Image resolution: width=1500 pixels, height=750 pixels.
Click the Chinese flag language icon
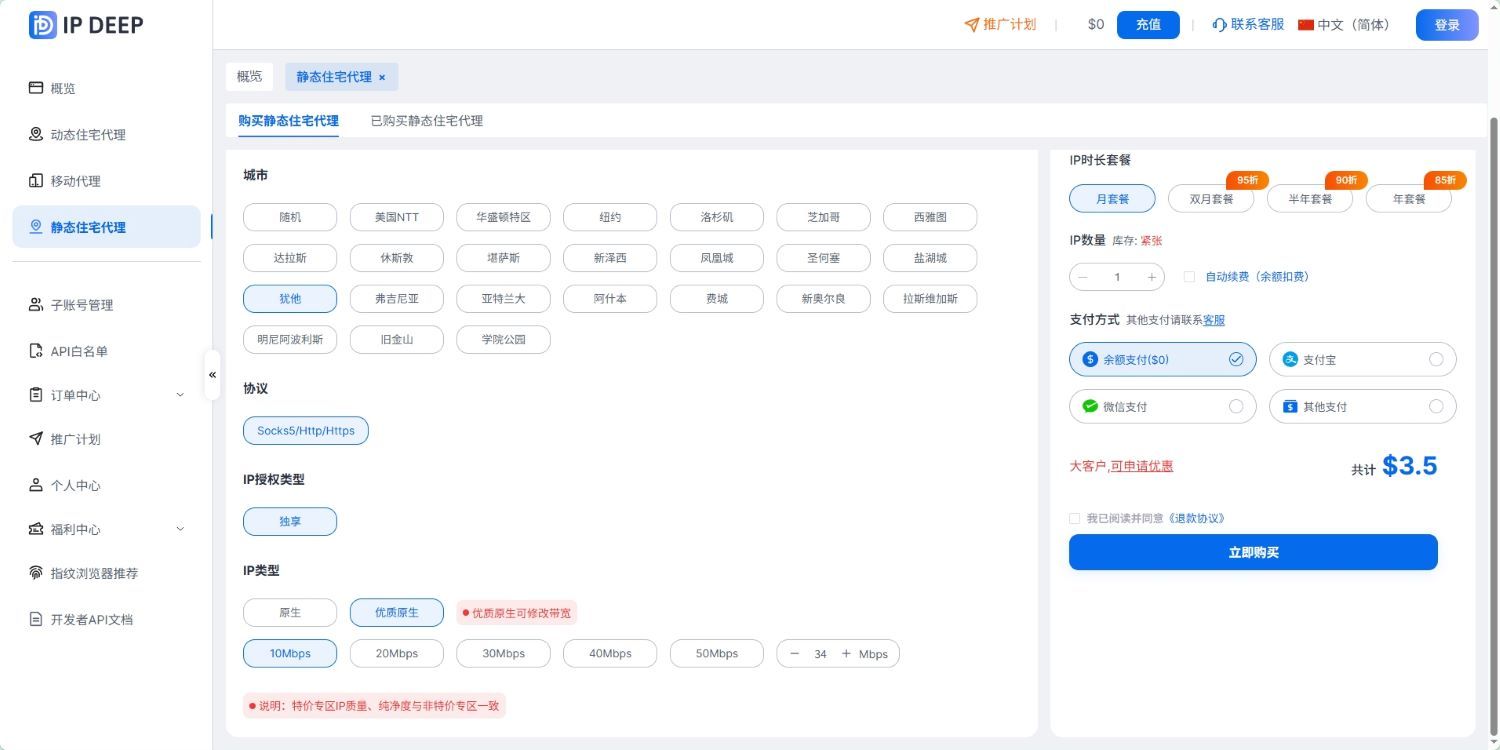(1305, 25)
